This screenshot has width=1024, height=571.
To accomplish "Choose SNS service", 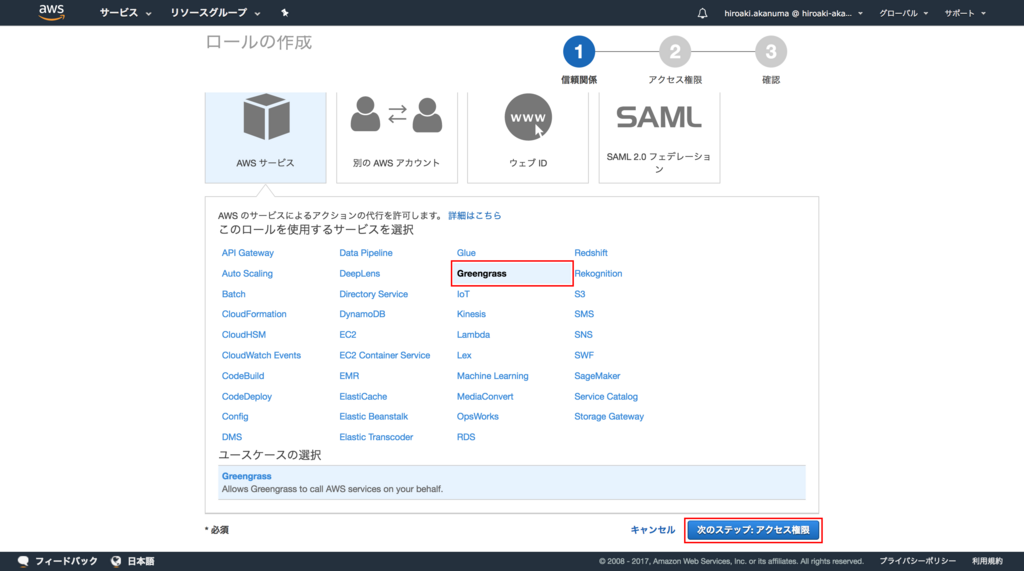I will (583, 334).
